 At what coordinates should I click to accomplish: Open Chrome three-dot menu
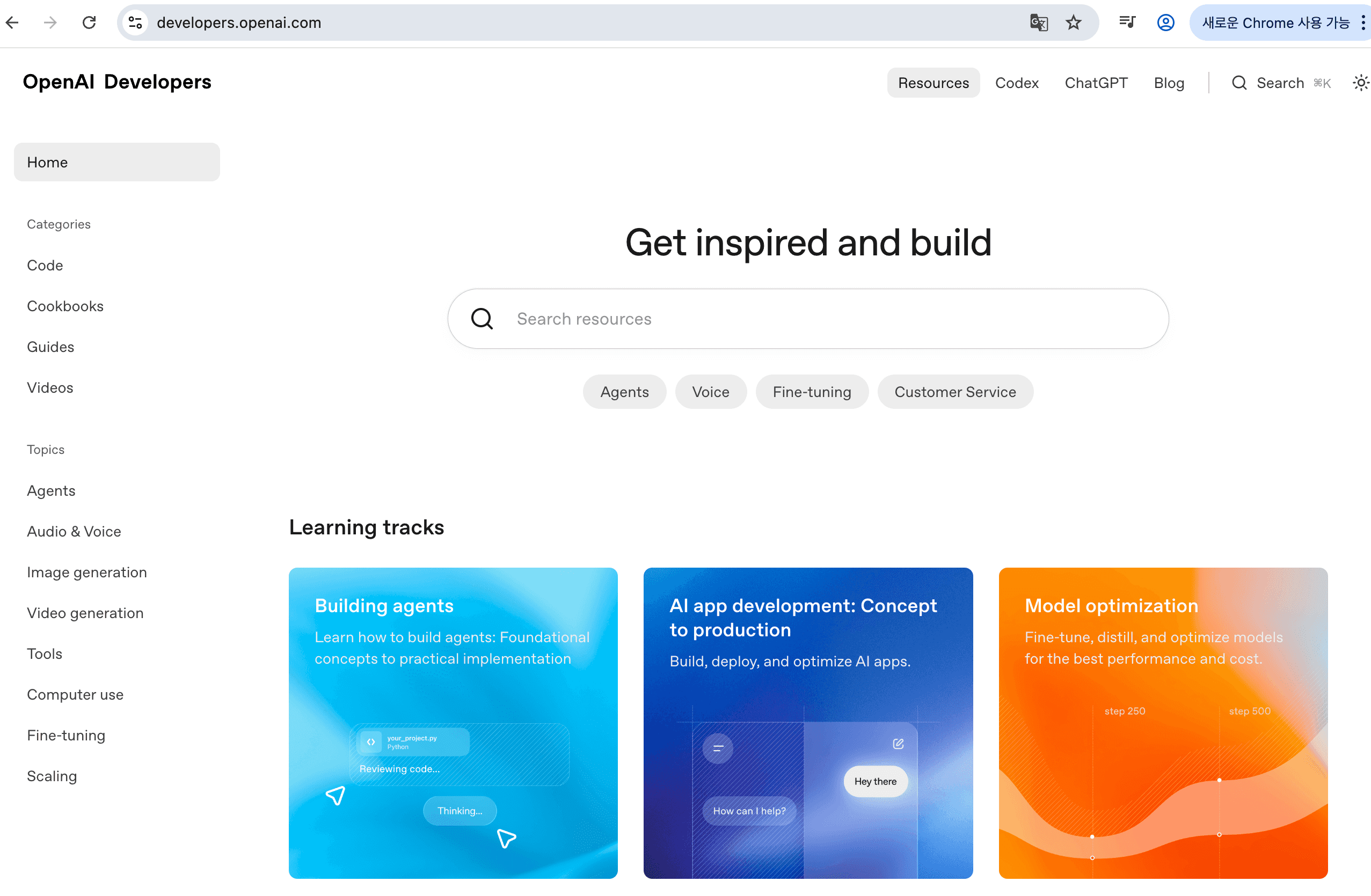1362,23
